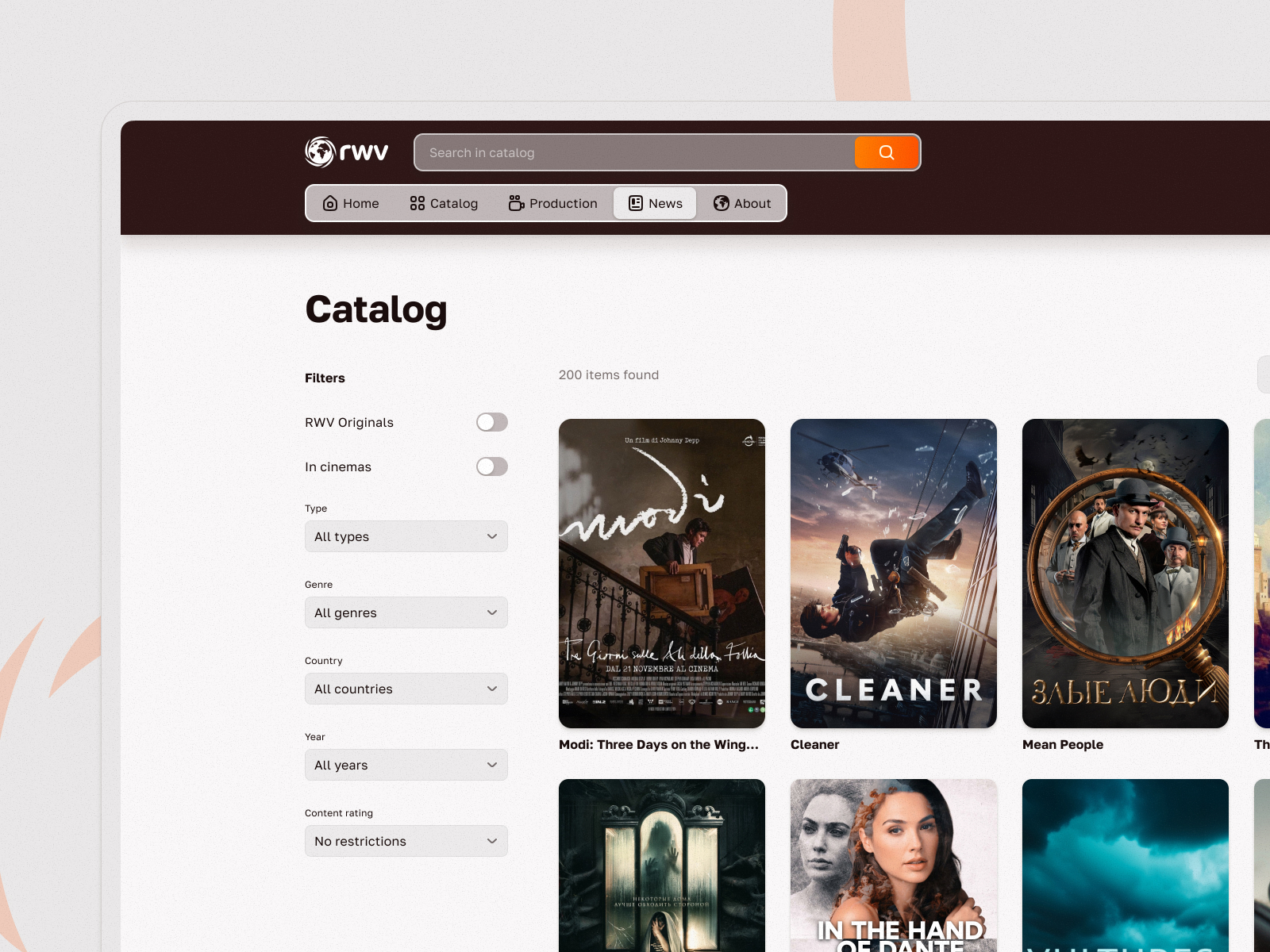The image size is (1270, 952).
Task: Open the Modi movie poster
Action: (662, 574)
